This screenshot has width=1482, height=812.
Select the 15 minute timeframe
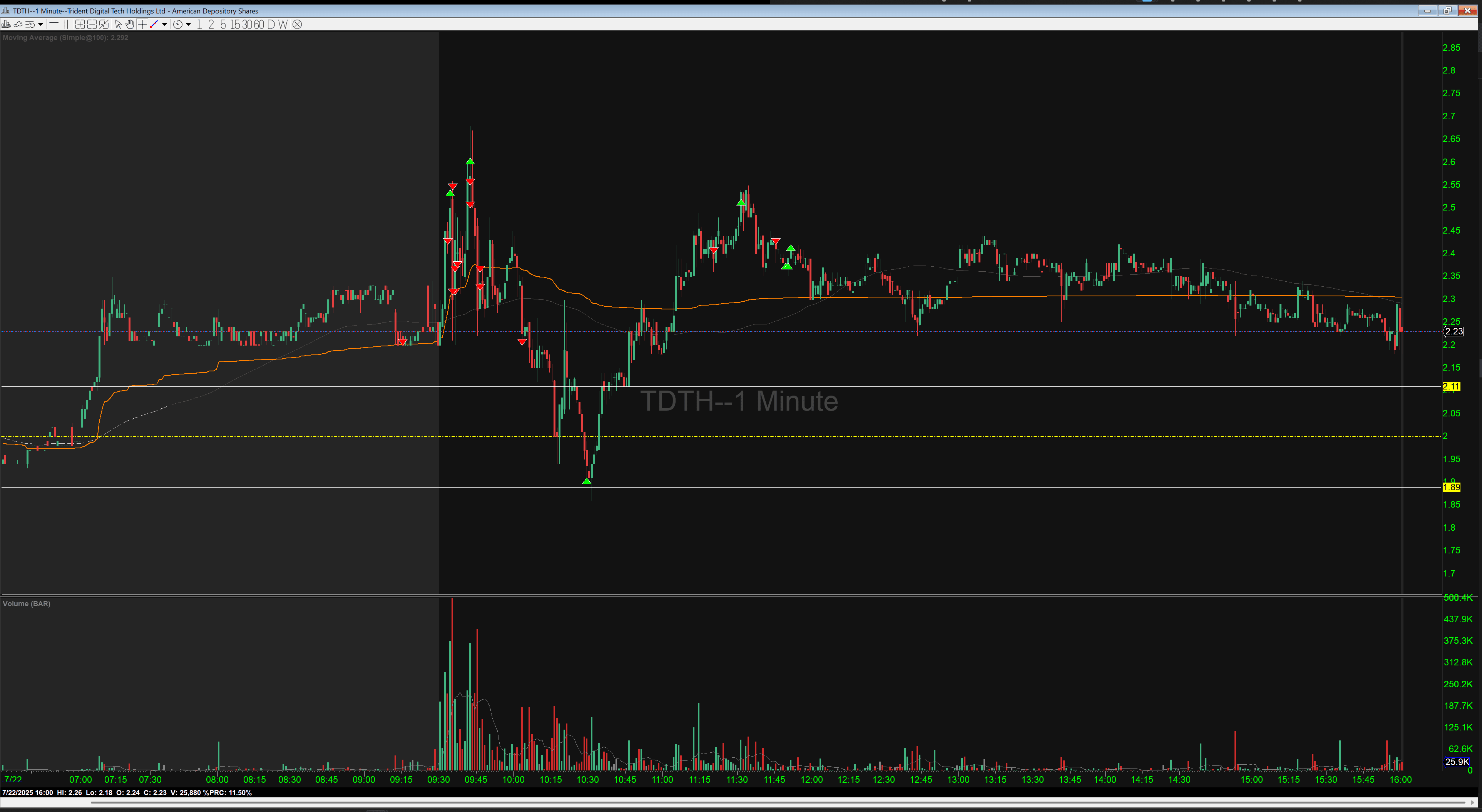click(235, 24)
